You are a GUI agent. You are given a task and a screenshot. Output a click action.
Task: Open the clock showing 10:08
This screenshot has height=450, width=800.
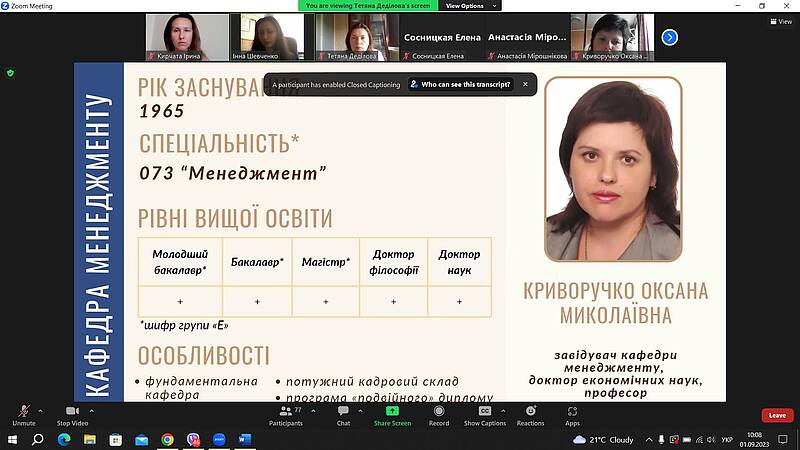755,439
